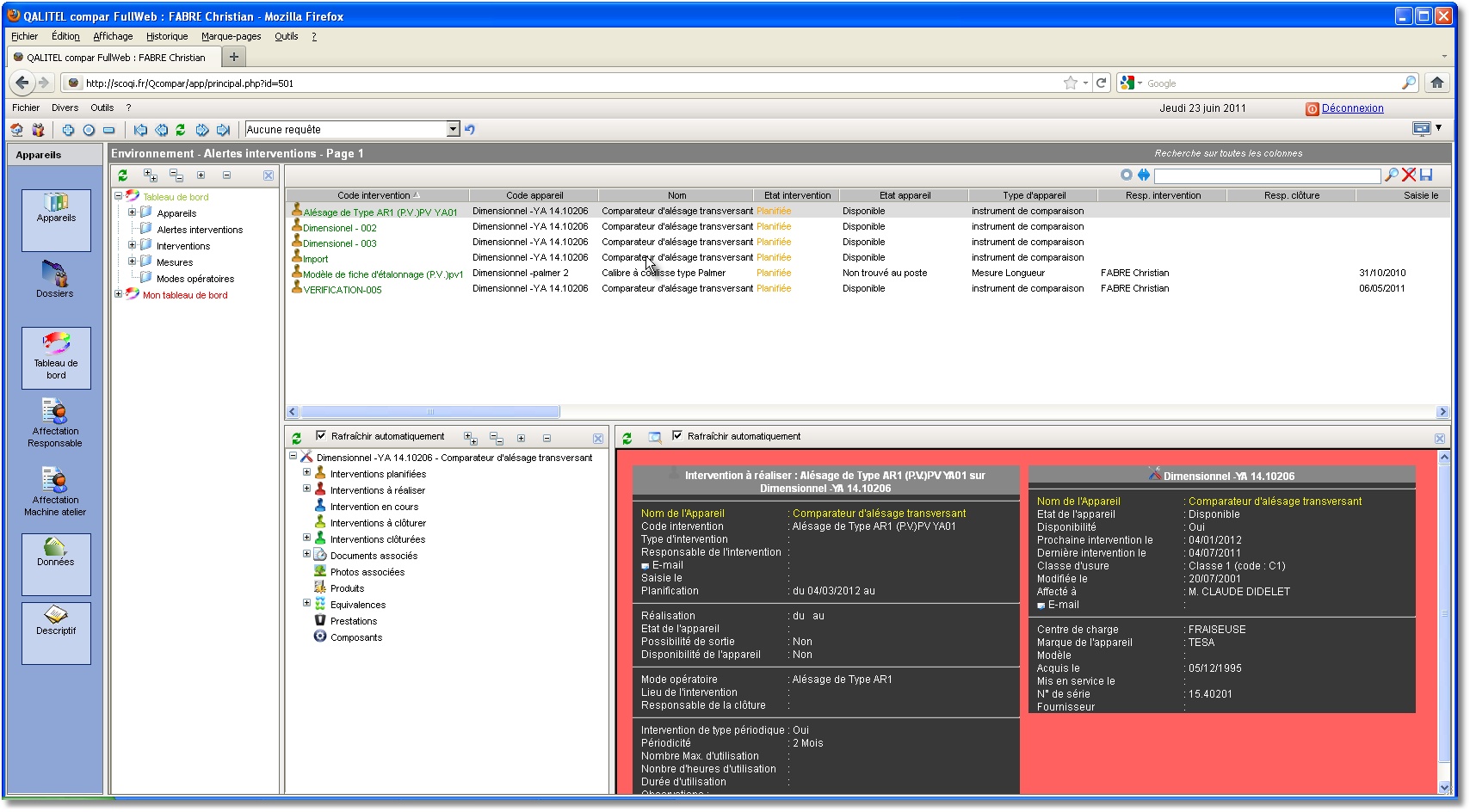The height and width of the screenshot is (812, 1470).
Task: Expand the Mesures tree node
Action: click(x=133, y=261)
